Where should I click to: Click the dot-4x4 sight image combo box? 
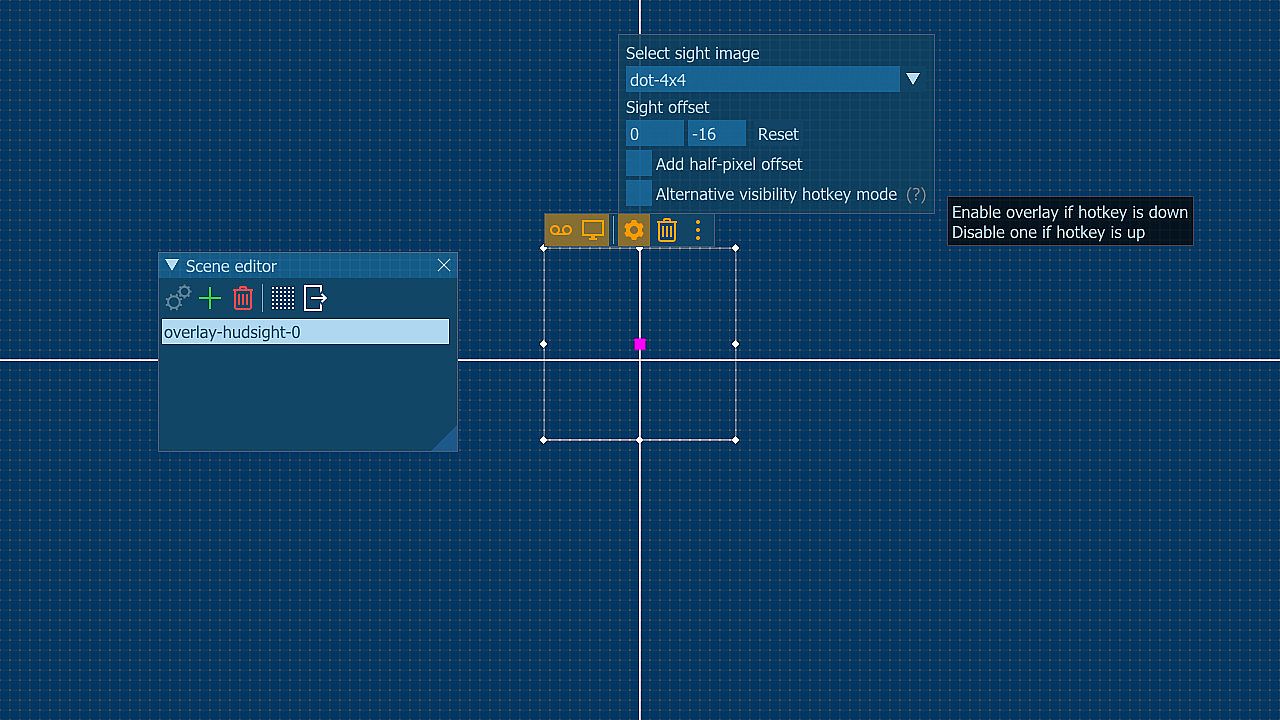762,80
